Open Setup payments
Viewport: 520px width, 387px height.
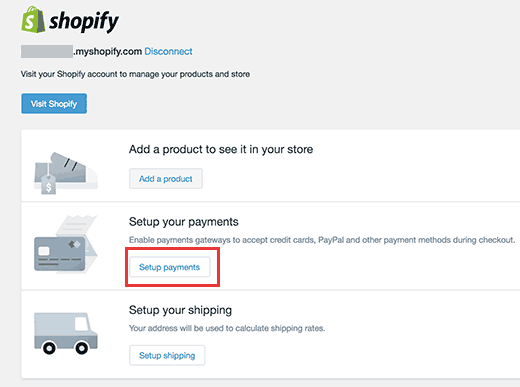point(170,267)
